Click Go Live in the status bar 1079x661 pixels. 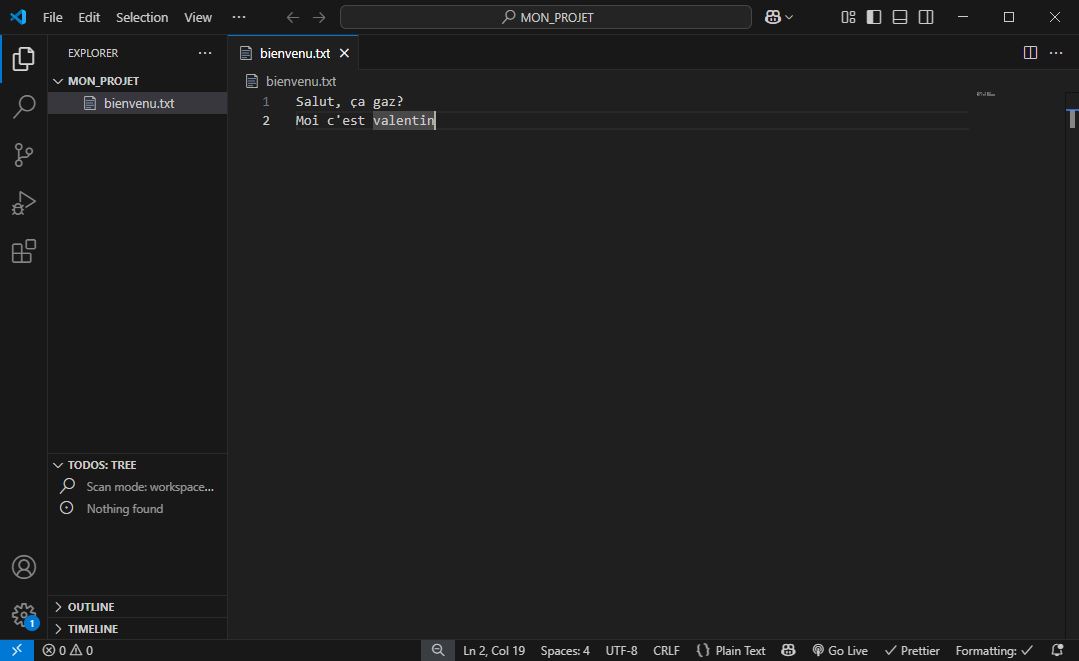[x=839, y=650]
